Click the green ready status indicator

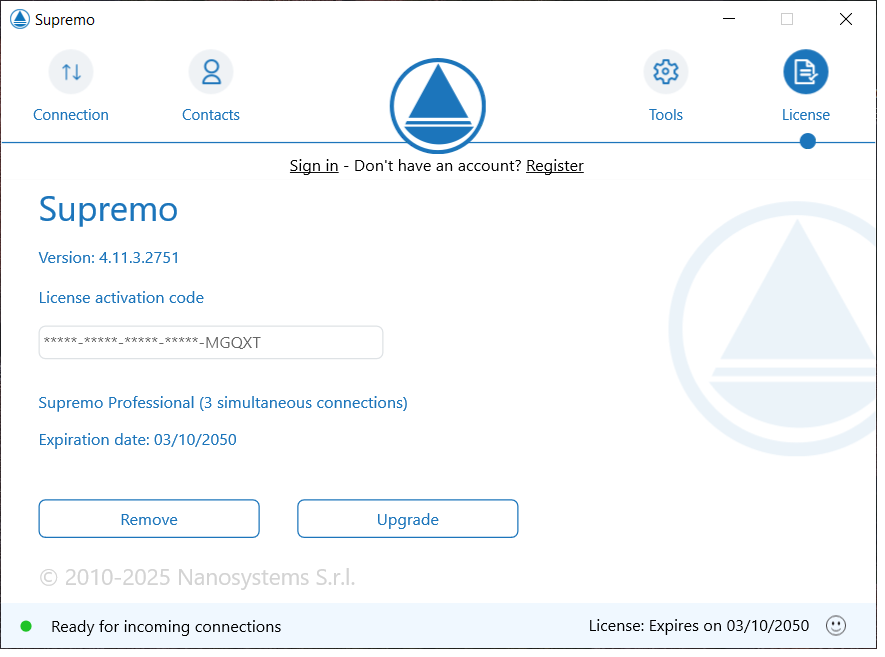(x=26, y=626)
